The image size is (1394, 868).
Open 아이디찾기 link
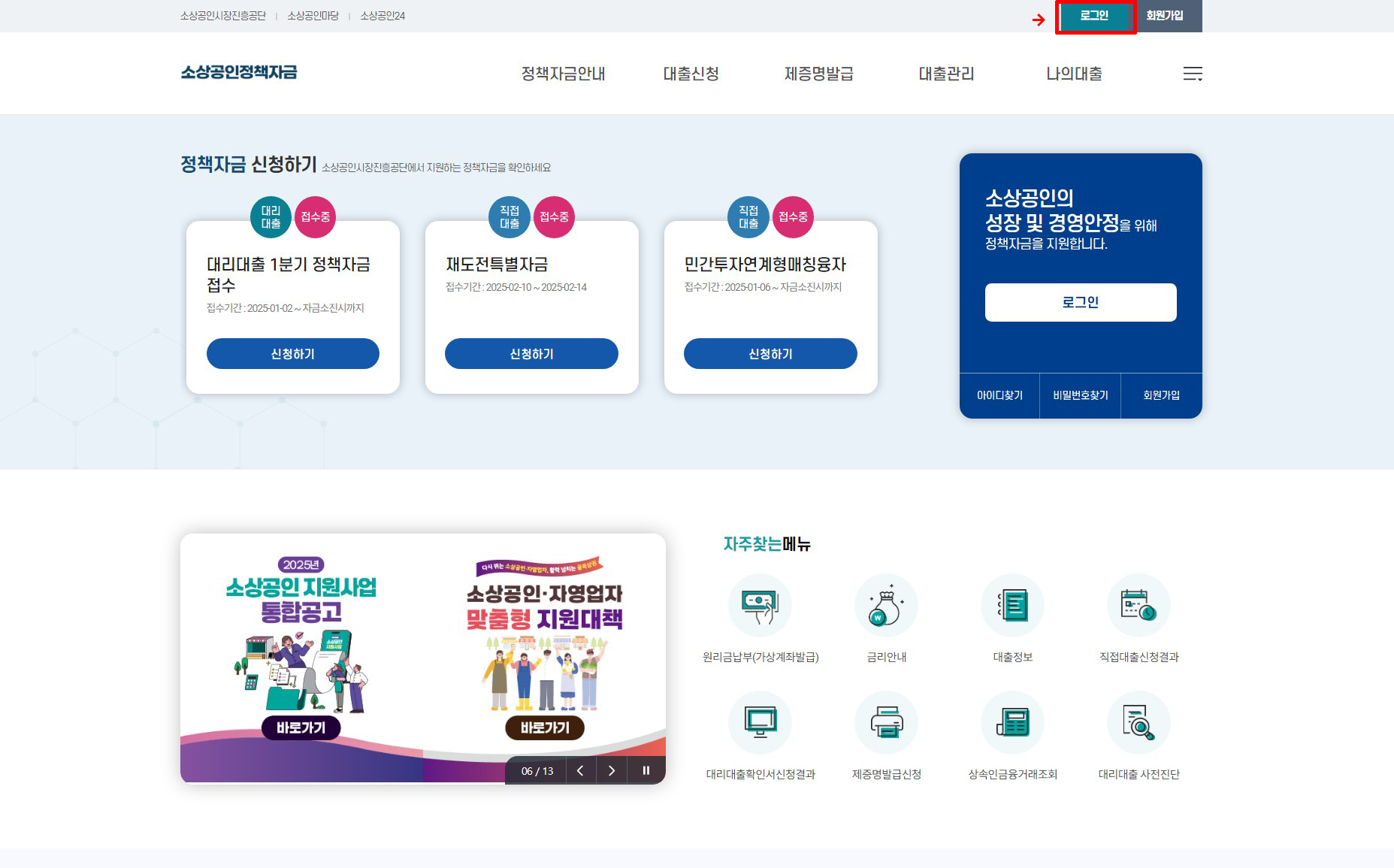point(999,395)
